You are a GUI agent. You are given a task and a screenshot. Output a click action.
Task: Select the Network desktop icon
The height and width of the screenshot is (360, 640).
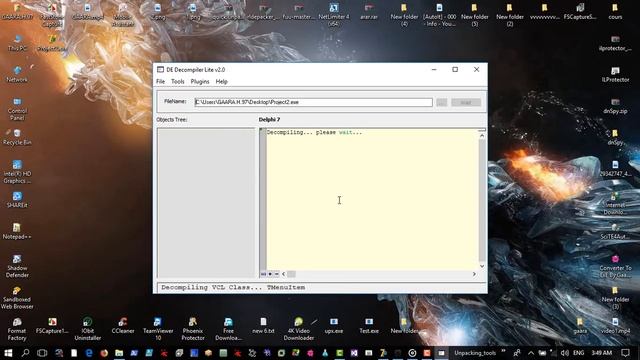point(17,74)
